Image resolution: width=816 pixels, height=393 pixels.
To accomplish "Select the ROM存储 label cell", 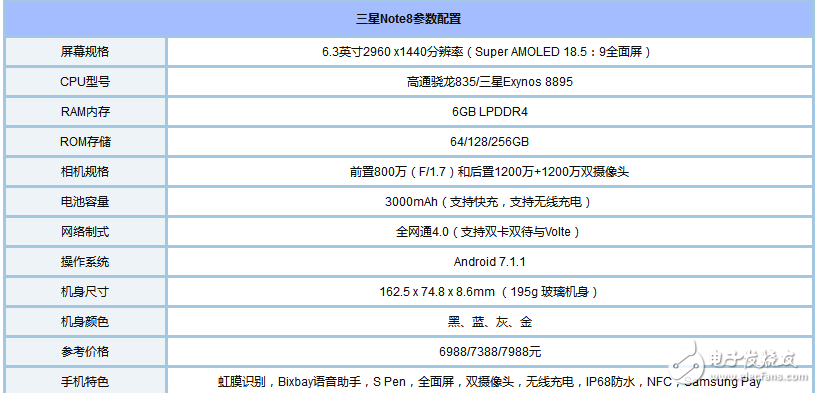I will pyautogui.click(x=85, y=142).
